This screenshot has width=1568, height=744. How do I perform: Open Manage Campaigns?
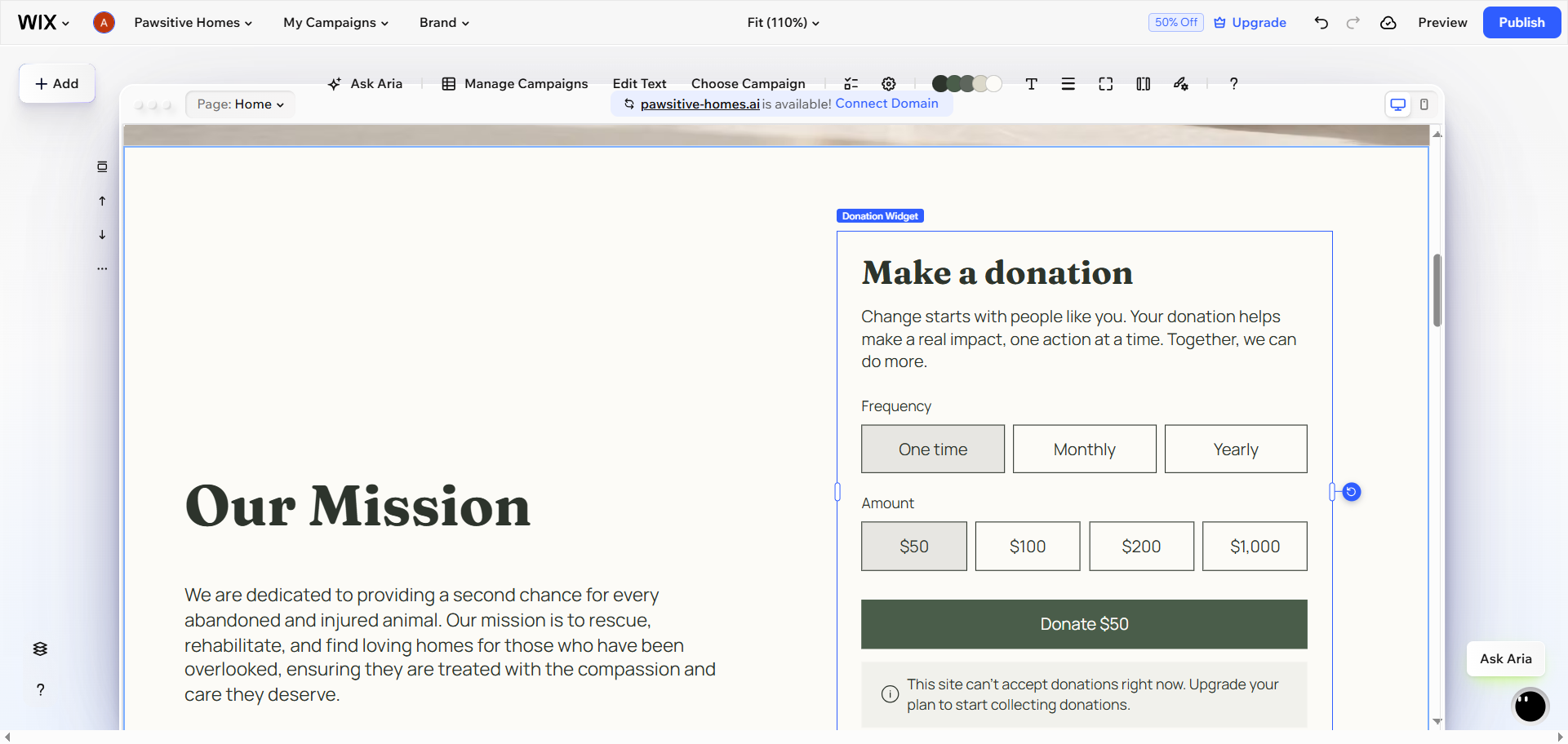(515, 83)
